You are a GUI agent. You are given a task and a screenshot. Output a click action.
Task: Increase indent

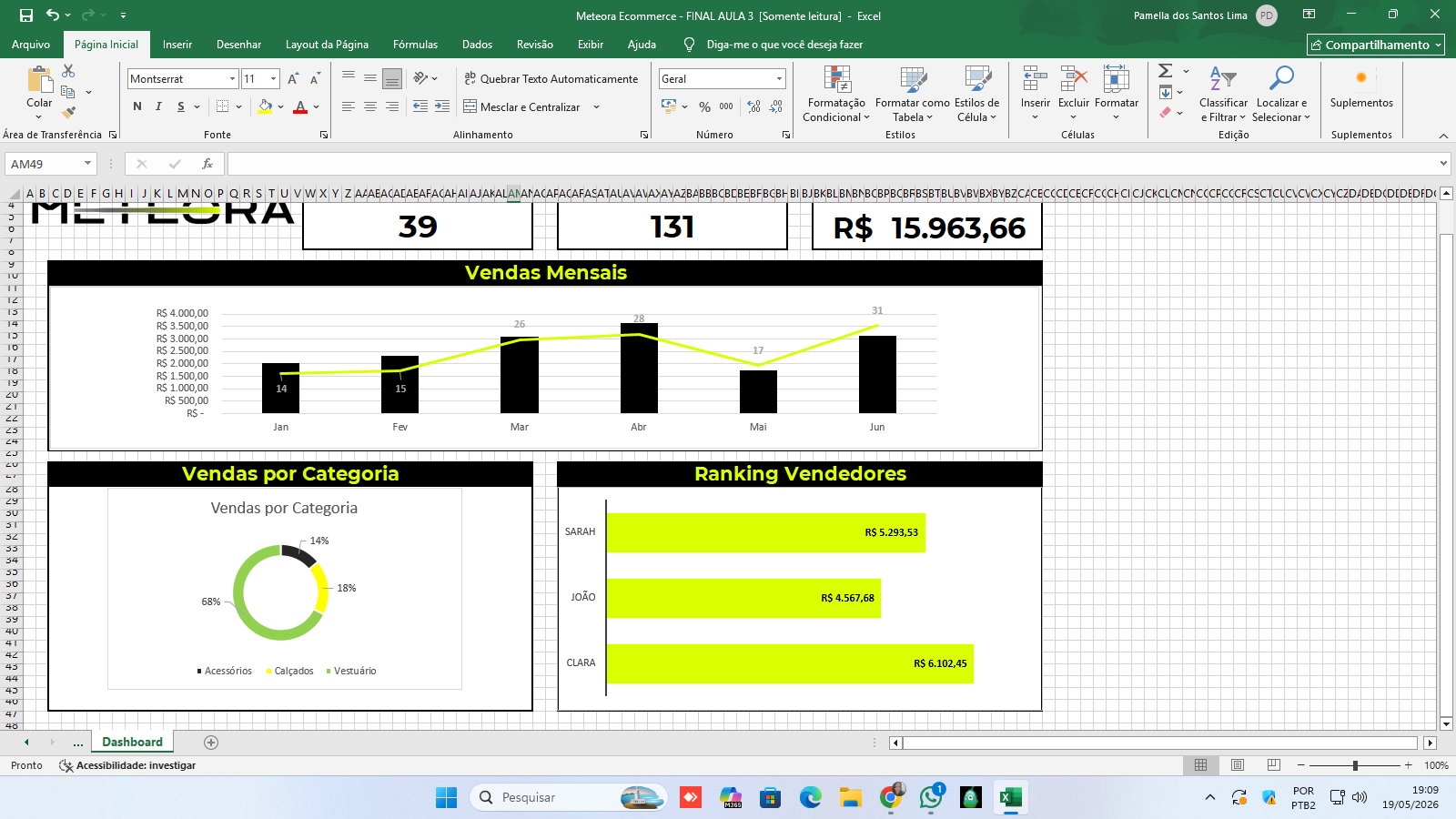coord(442,106)
